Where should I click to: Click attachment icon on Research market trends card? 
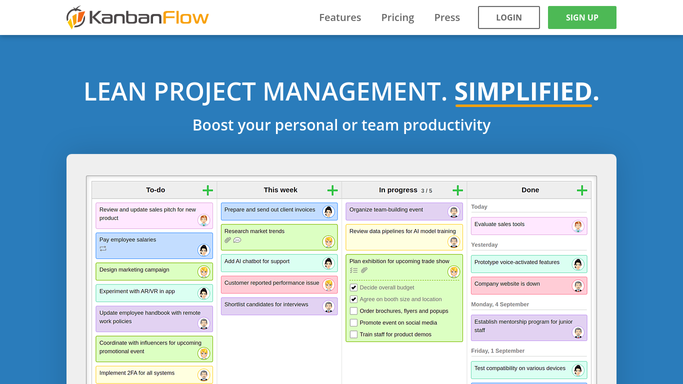coord(227,240)
